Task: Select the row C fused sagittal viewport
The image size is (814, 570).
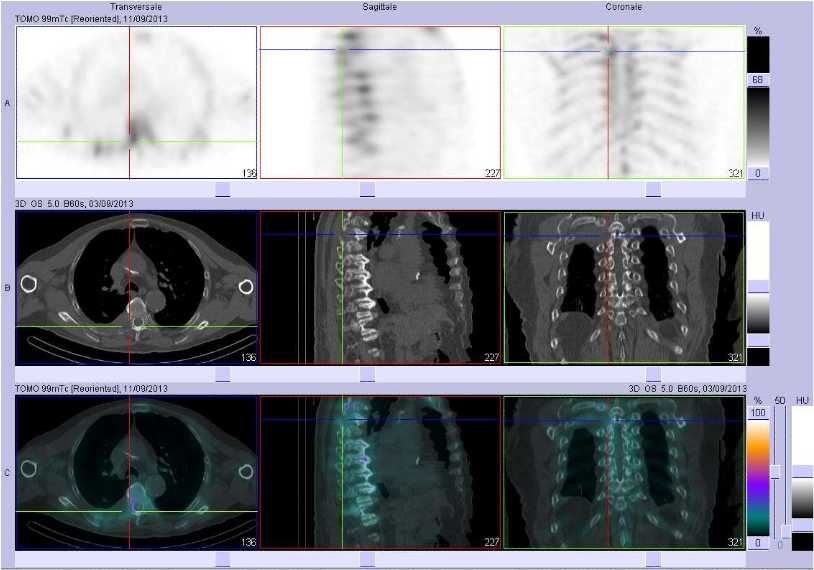Action: (380, 472)
